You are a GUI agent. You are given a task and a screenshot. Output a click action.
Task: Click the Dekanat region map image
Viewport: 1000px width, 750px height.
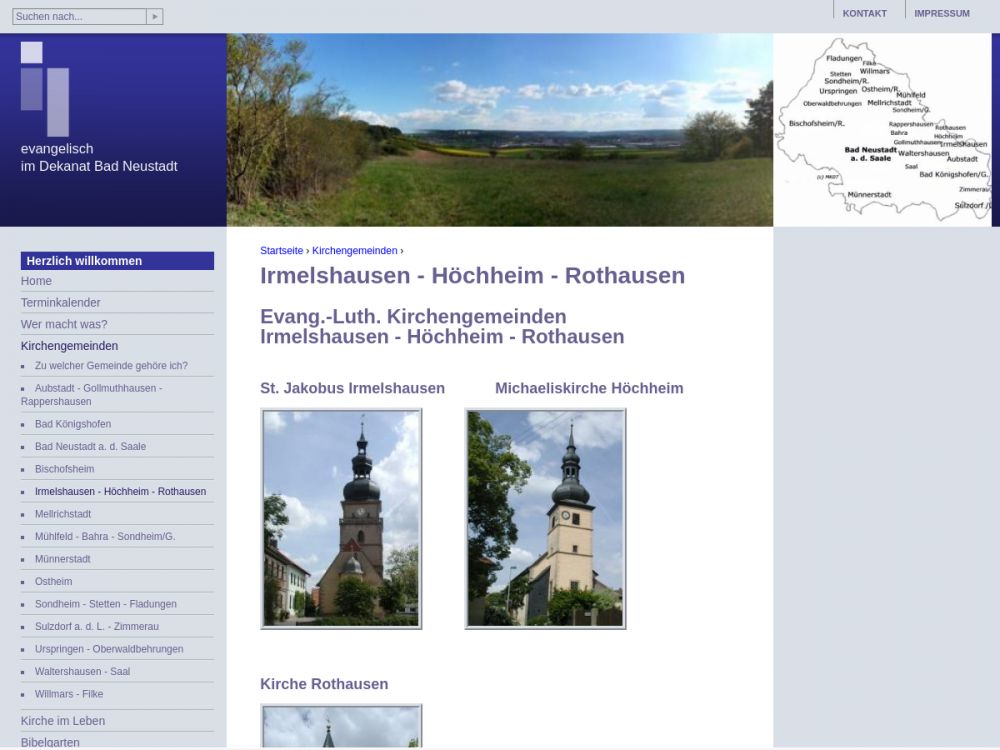(x=885, y=130)
